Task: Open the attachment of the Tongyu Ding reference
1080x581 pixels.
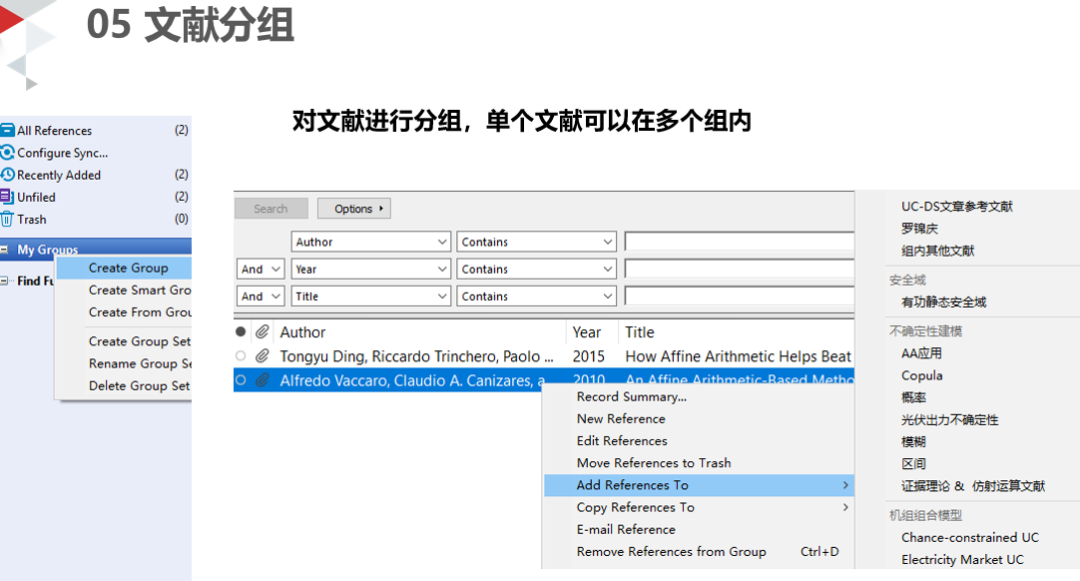Action: 262,356
